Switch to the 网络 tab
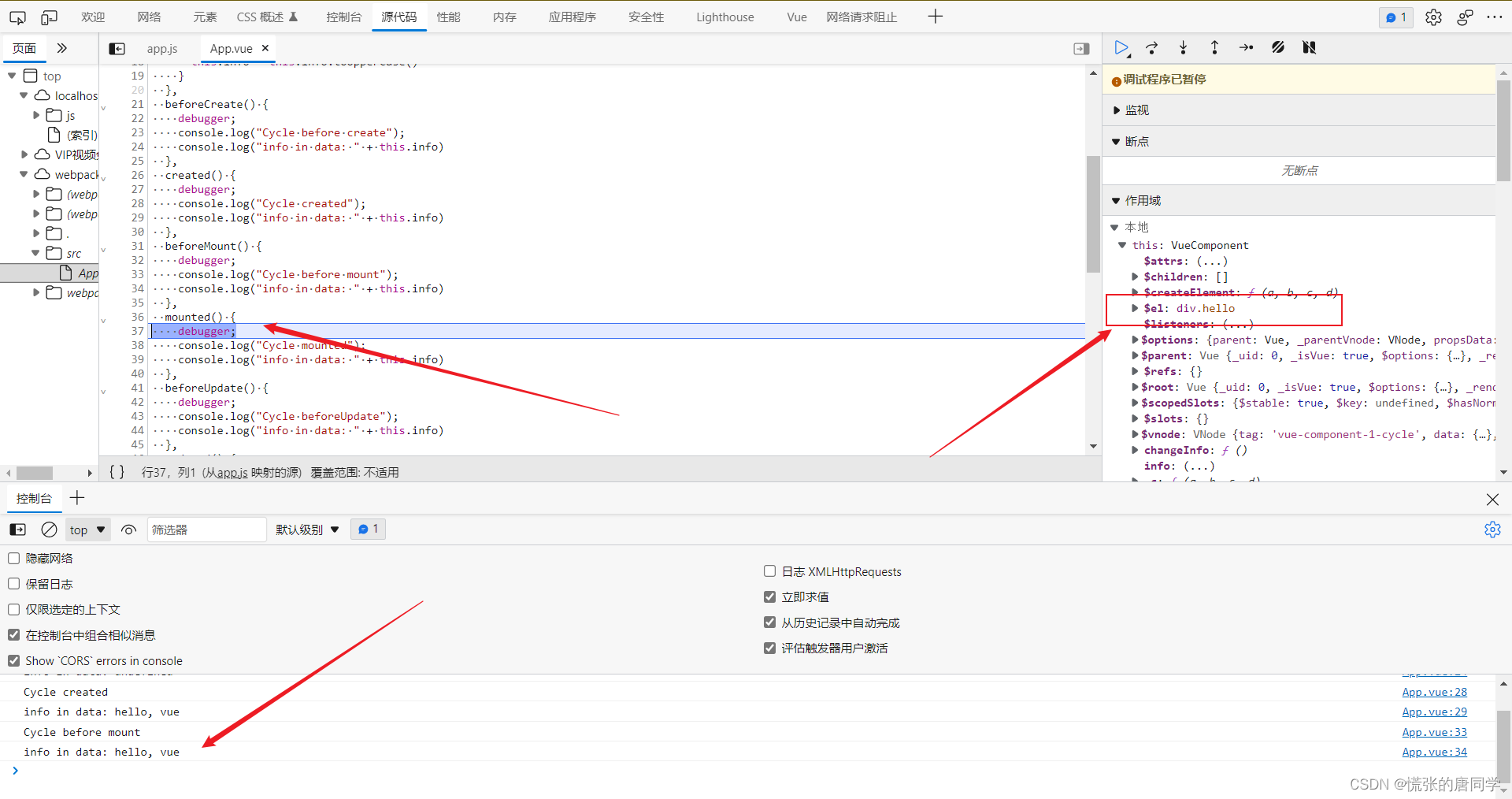Image resolution: width=1512 pixels, height=799 pixels. tap(149, 17)
